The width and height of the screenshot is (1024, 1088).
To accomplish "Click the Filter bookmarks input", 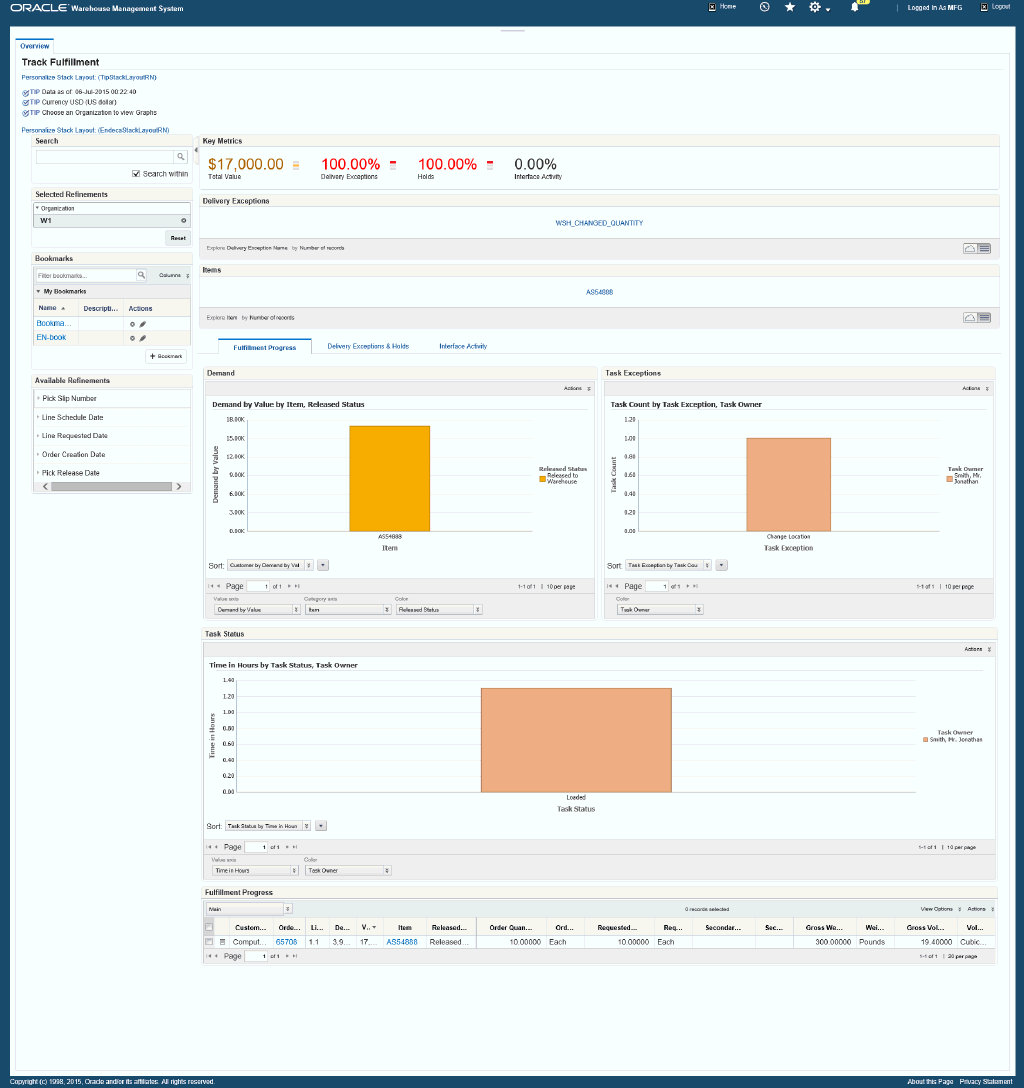I will coord(86,275).
